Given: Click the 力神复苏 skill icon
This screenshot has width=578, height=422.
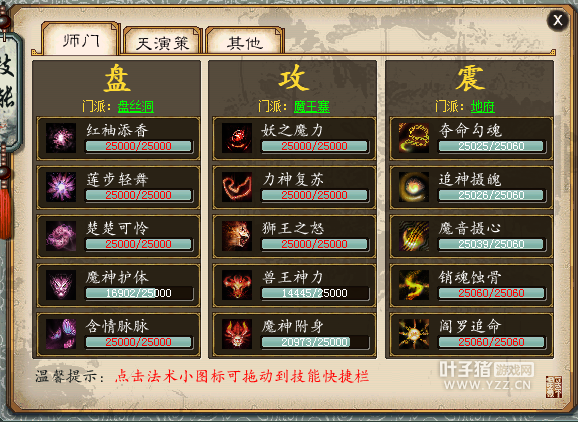Looking at the screenshot, I should coord(237,187).
